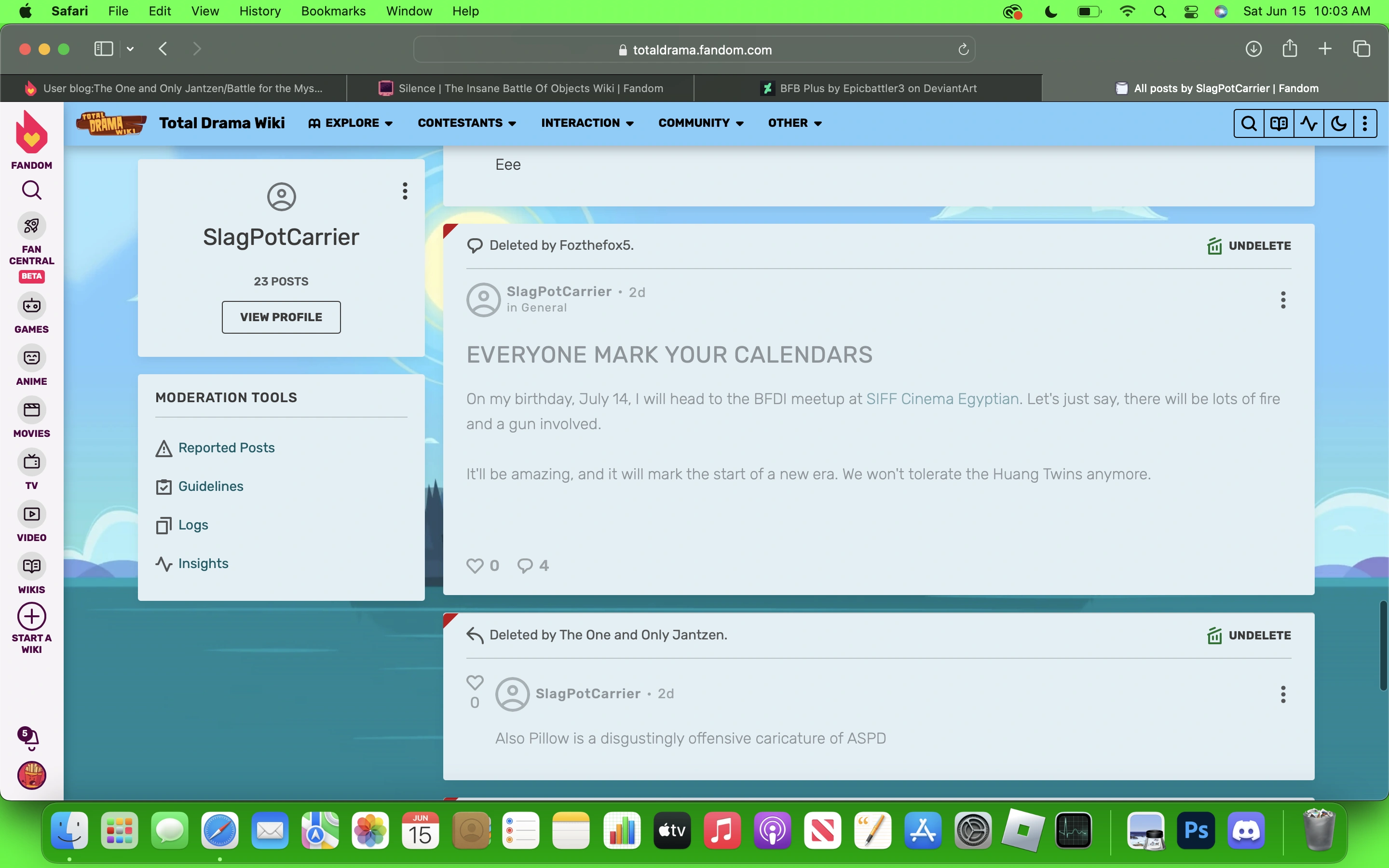Click the VIEW PROFILE button

pos(281,317)
